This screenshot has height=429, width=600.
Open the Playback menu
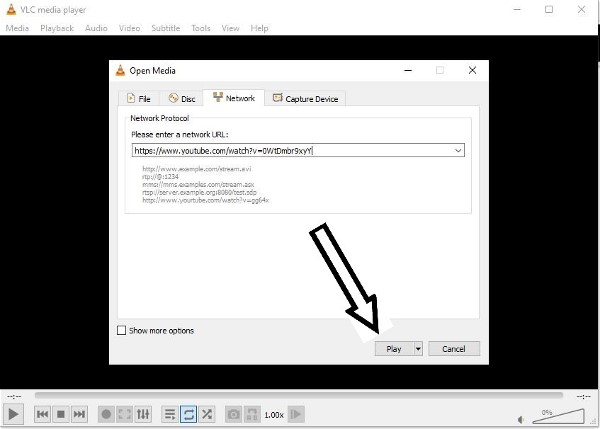click(57, 28)
